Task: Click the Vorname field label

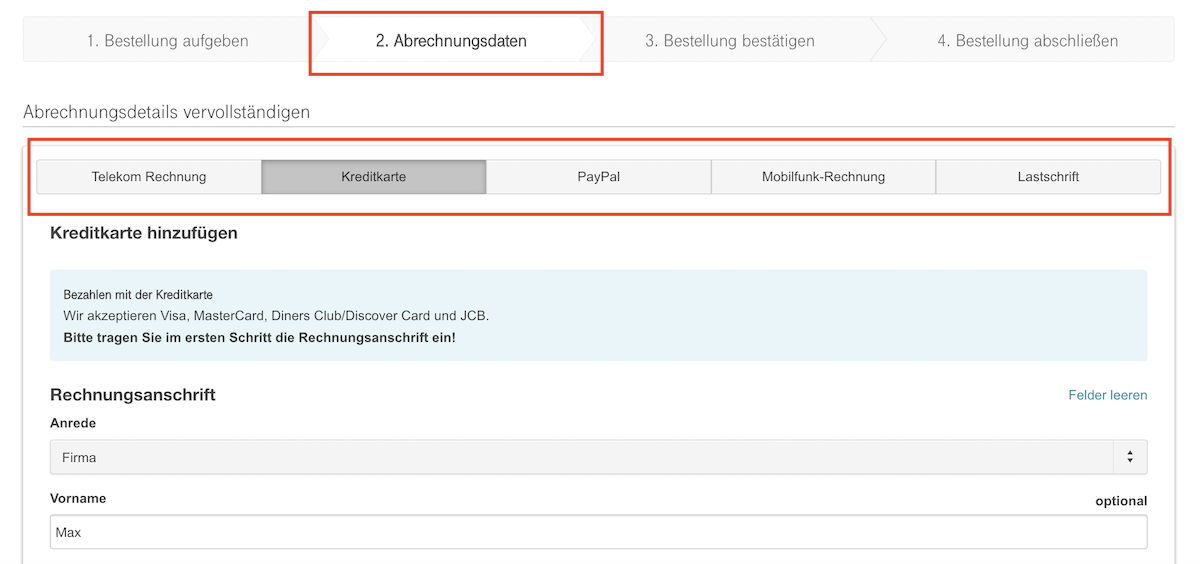Action: point(78,498)
